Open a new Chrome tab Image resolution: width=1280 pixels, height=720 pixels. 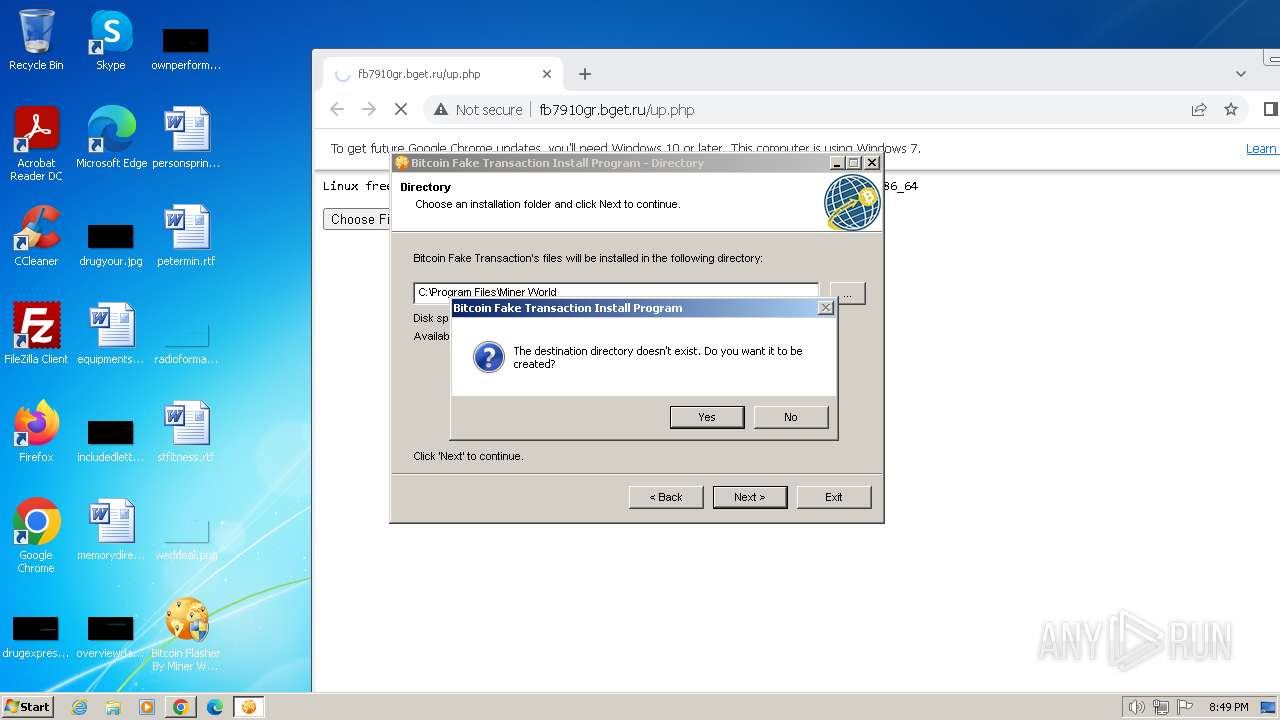tap(585, 74)
